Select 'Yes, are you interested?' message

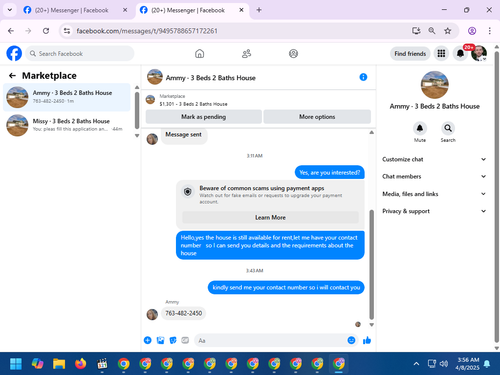(330, 172)
